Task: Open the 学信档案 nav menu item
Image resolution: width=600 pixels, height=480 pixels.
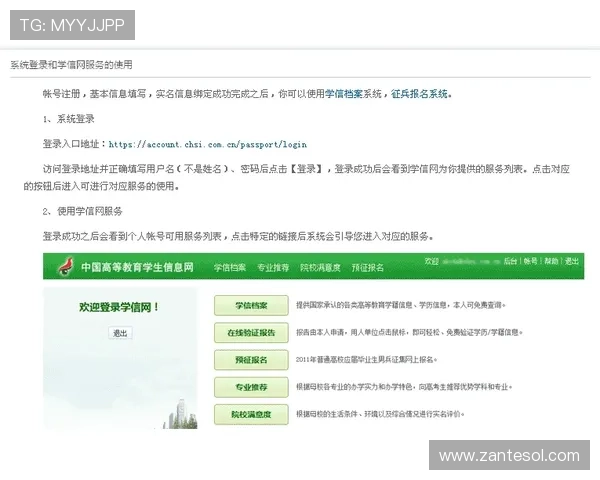Action: 230,268
